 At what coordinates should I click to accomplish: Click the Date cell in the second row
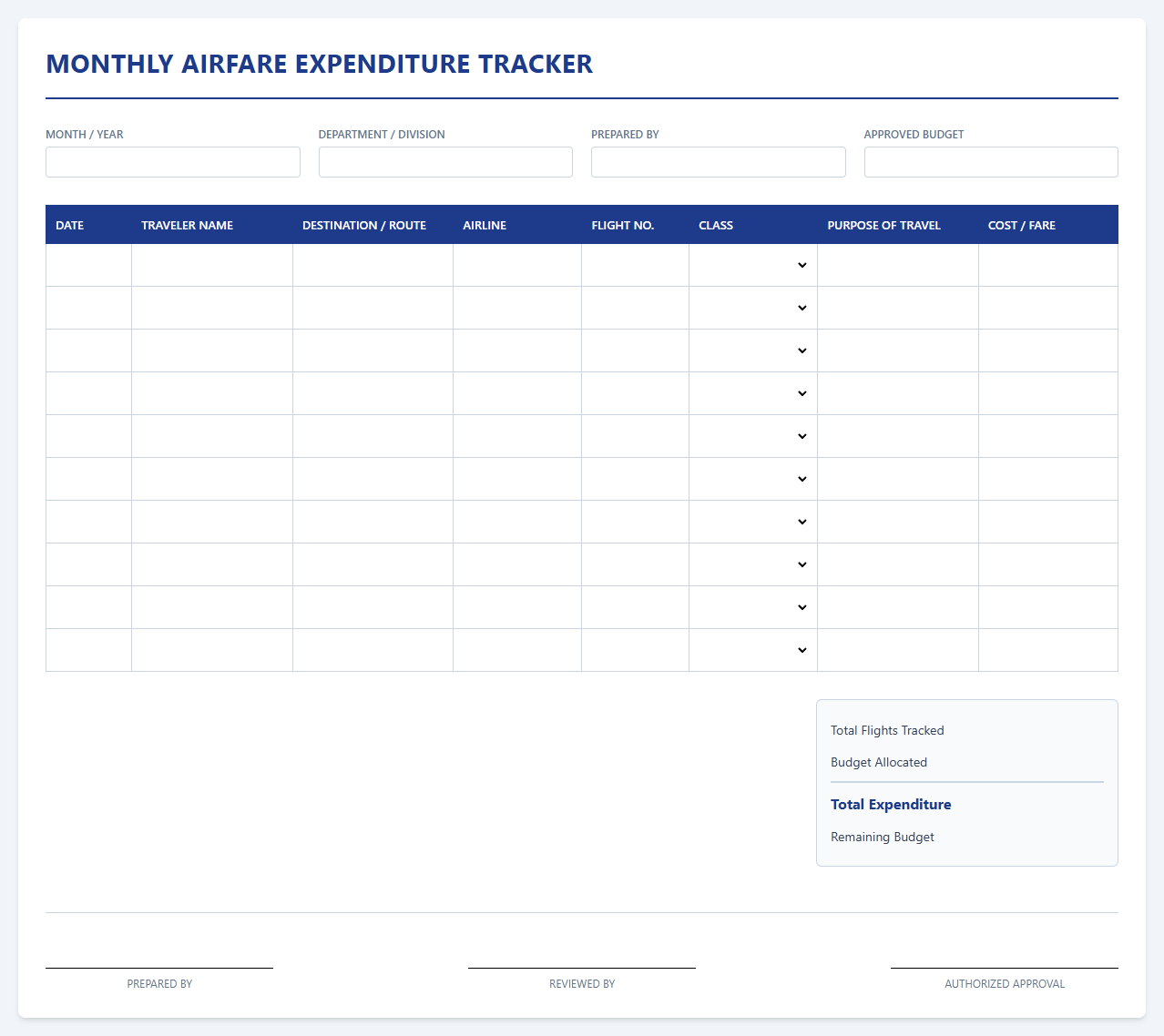click(x=89, y=308)
